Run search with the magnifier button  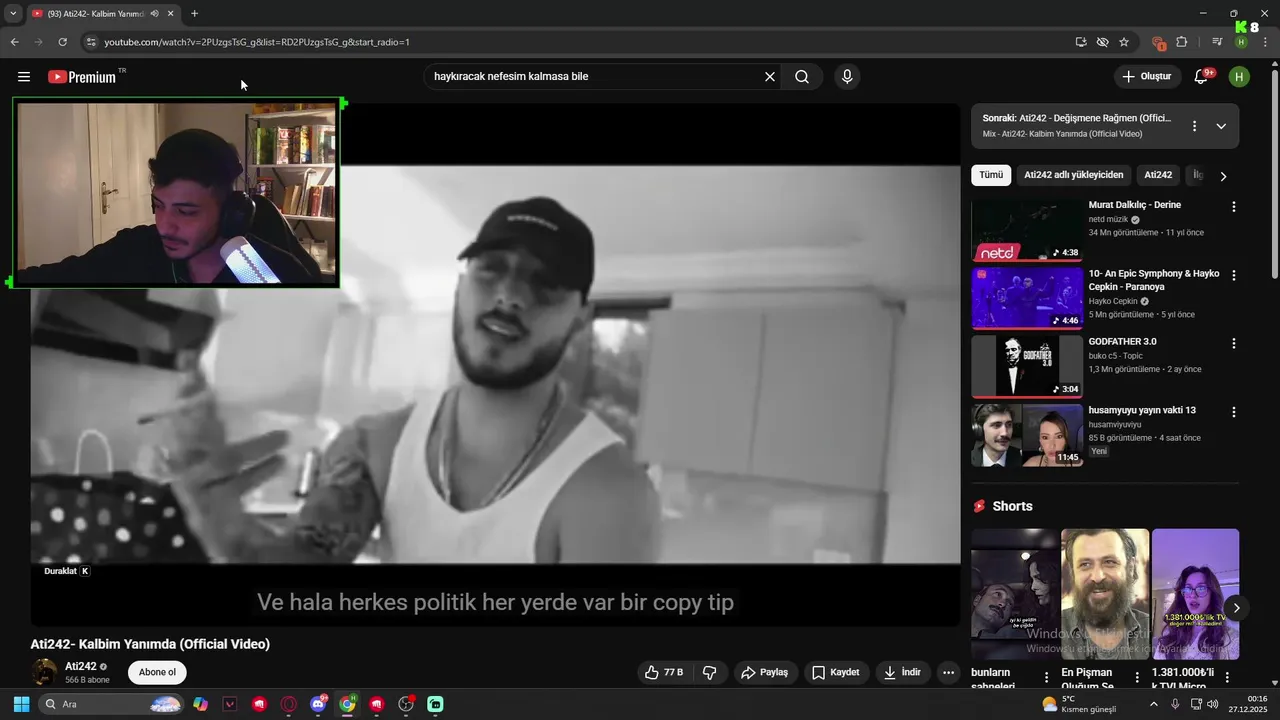pos(802,77)
